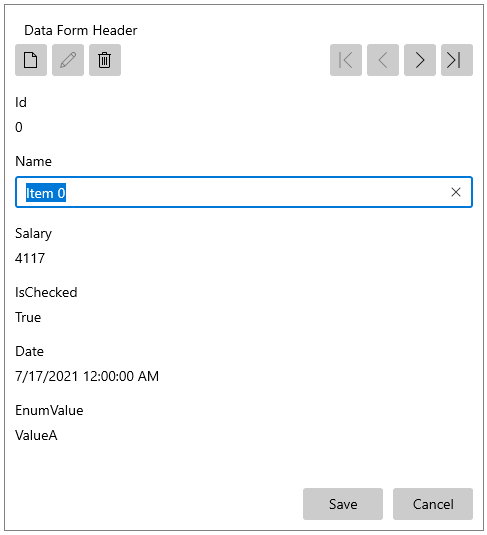Click the IsChecked value True

coord(28,317)
